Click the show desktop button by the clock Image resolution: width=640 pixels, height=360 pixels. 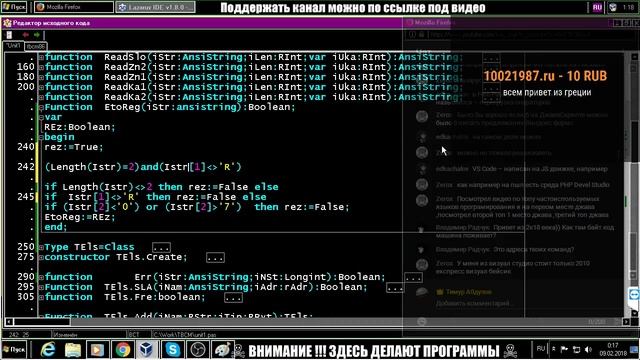pyautogui.click(x=634, y=349)
